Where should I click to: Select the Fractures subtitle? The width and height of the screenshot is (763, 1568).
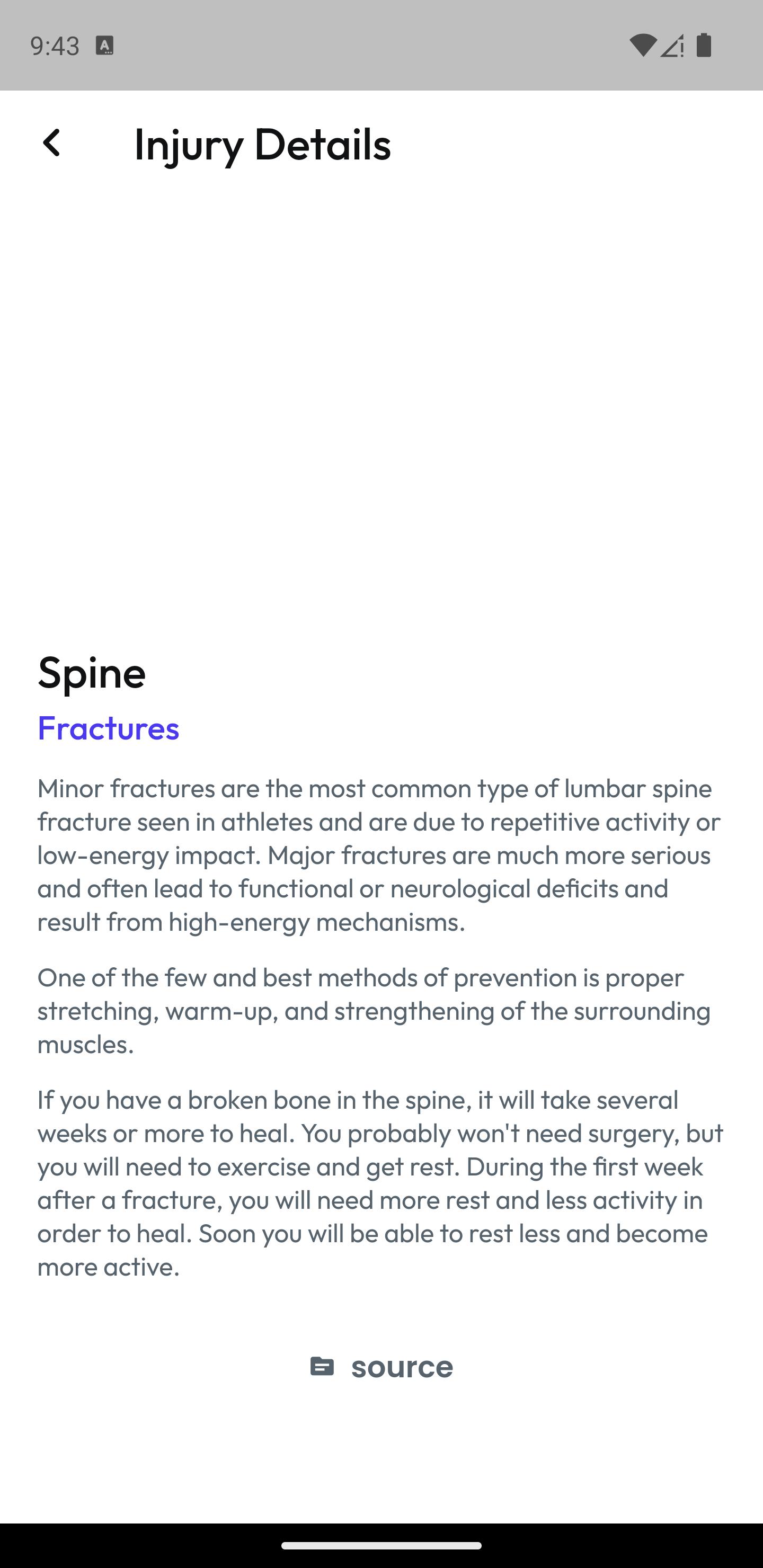coord(109,728)
